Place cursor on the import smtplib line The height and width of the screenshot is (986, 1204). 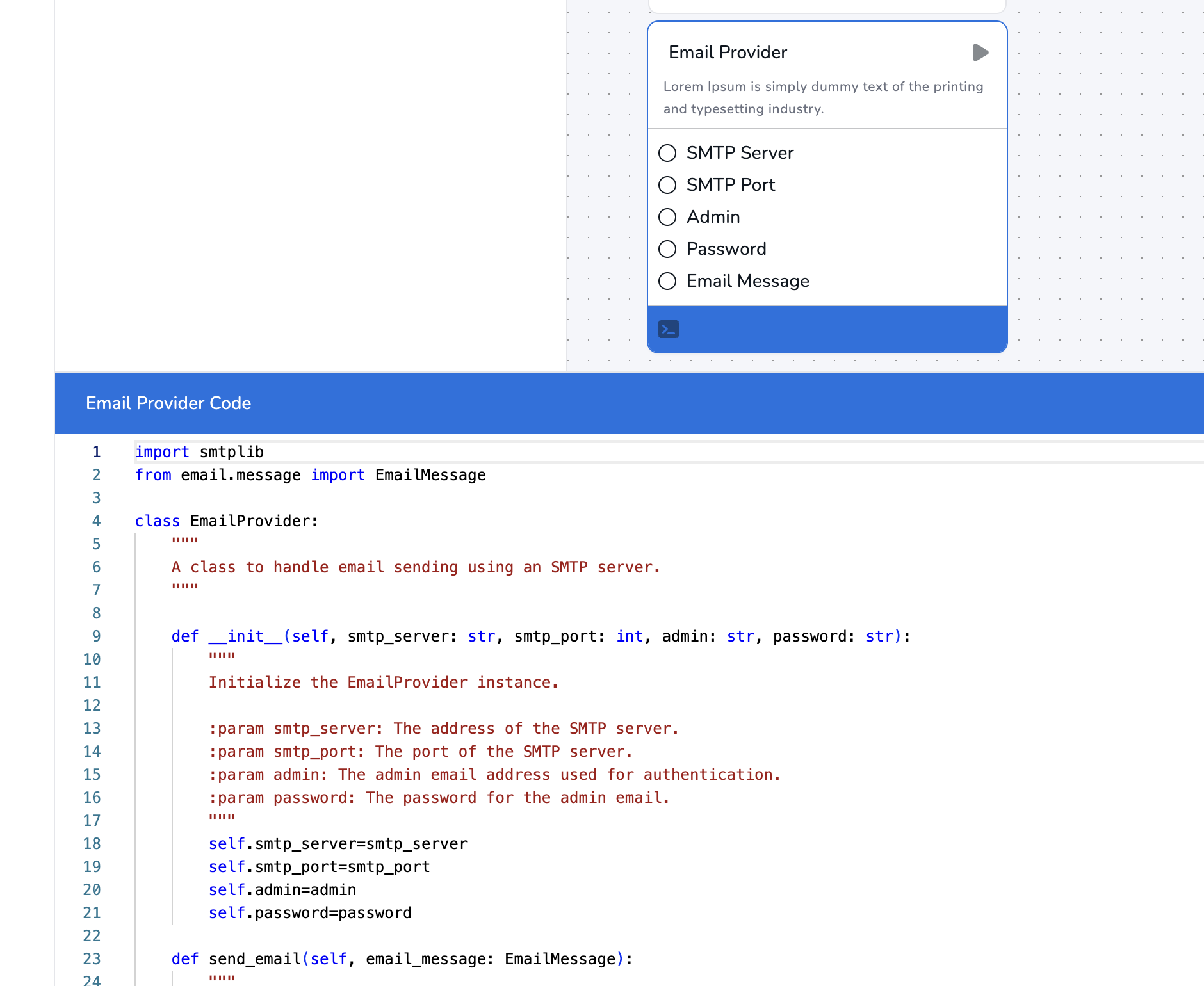(x=199, y=452)
